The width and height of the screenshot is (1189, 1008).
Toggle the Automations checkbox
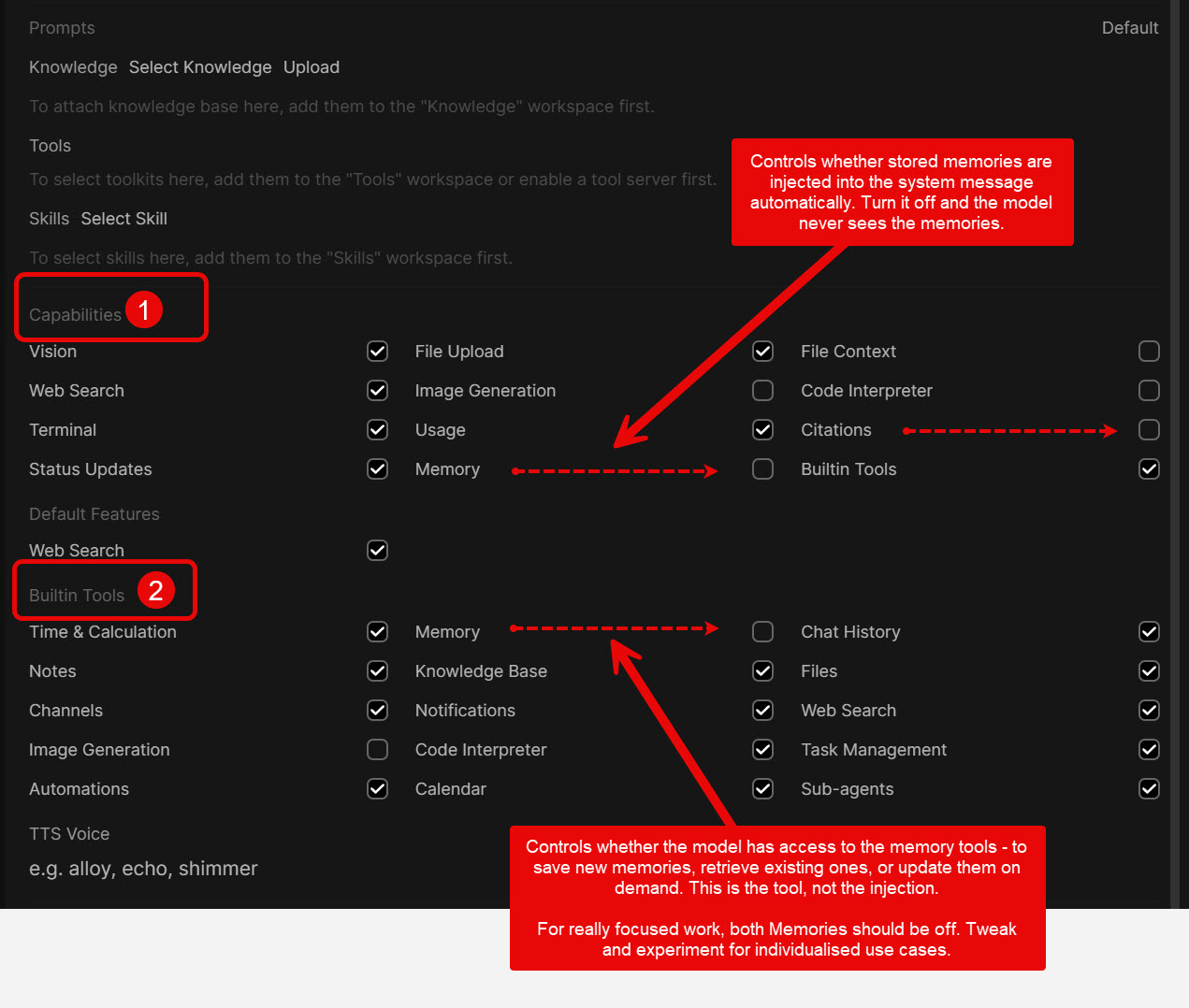[377, 789]
